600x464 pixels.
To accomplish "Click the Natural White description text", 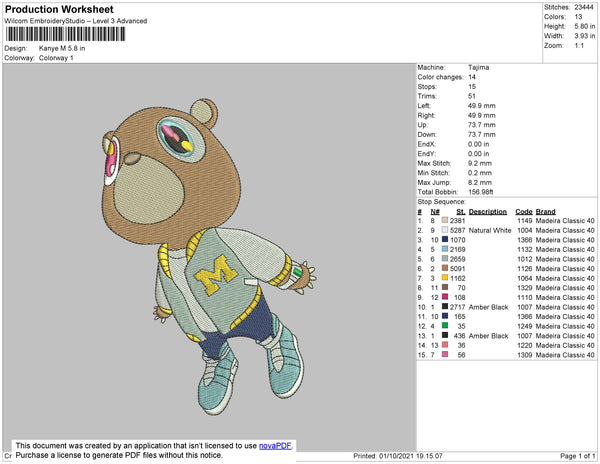I will point(490,230).
